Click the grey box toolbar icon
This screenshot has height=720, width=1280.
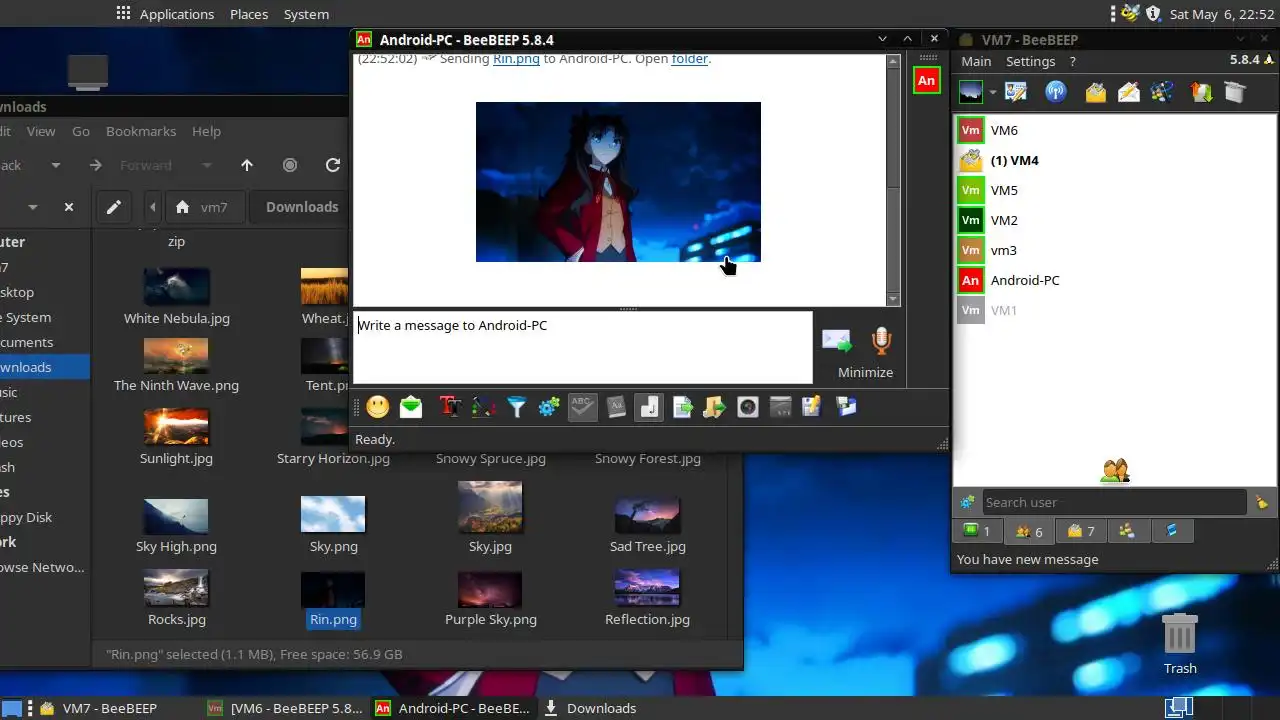[x=1235, y=93]
